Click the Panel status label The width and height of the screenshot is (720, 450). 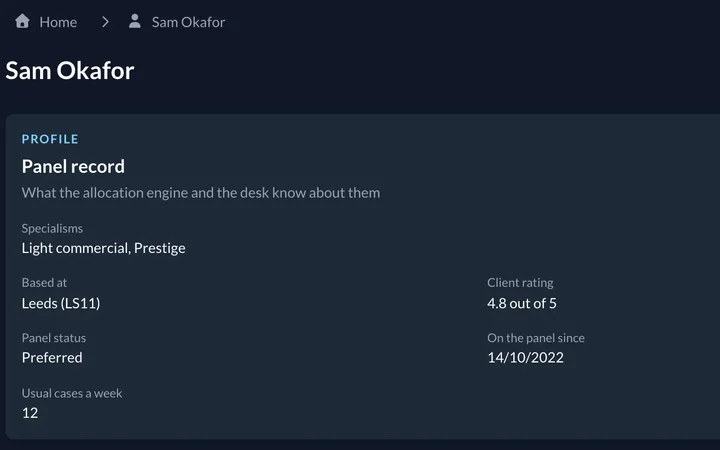(x=54, y=338)
